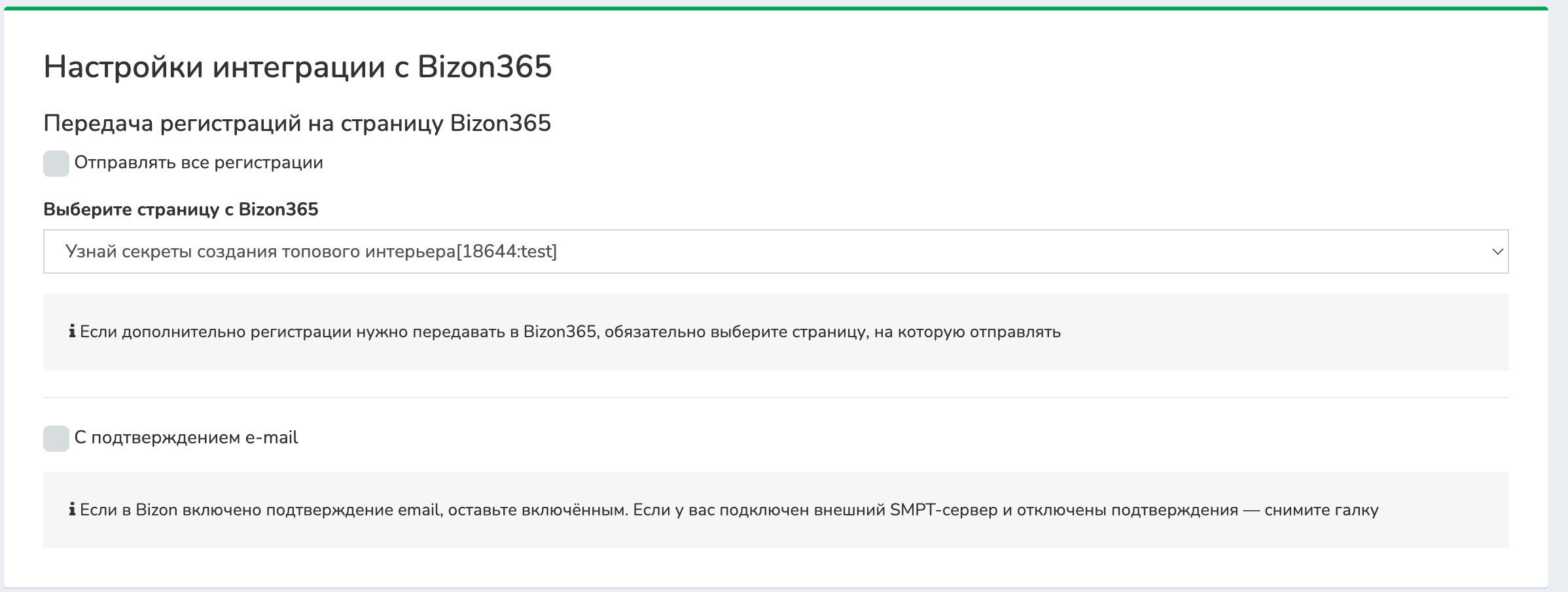1568x592 pixels.
Task: Click the '[18644:test]' part of the dropdown value
Action: tap(507, 252)
